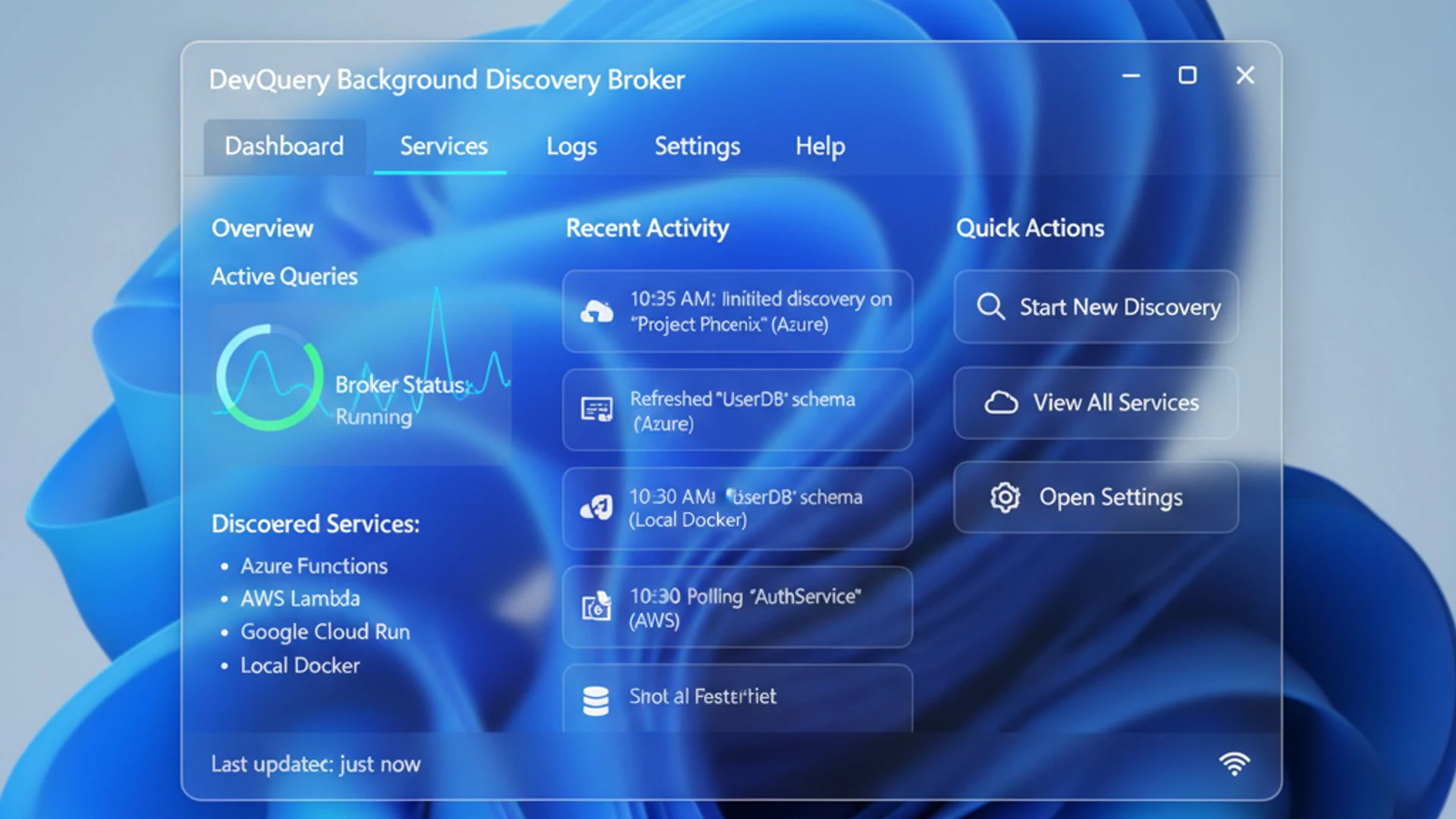
Task: Click the circular broker status gauge
Action: pyautogui.click(x=269, y=378)
